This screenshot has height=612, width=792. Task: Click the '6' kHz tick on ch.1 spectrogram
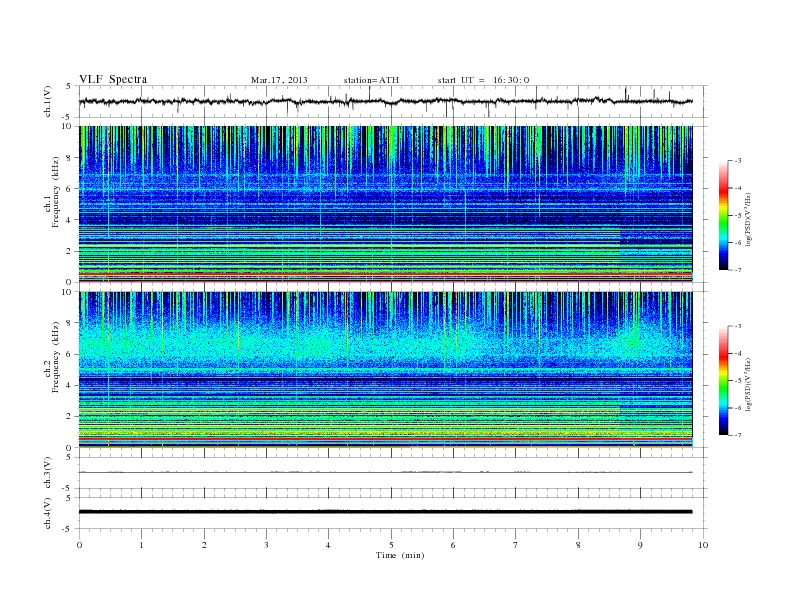[69, 189]
